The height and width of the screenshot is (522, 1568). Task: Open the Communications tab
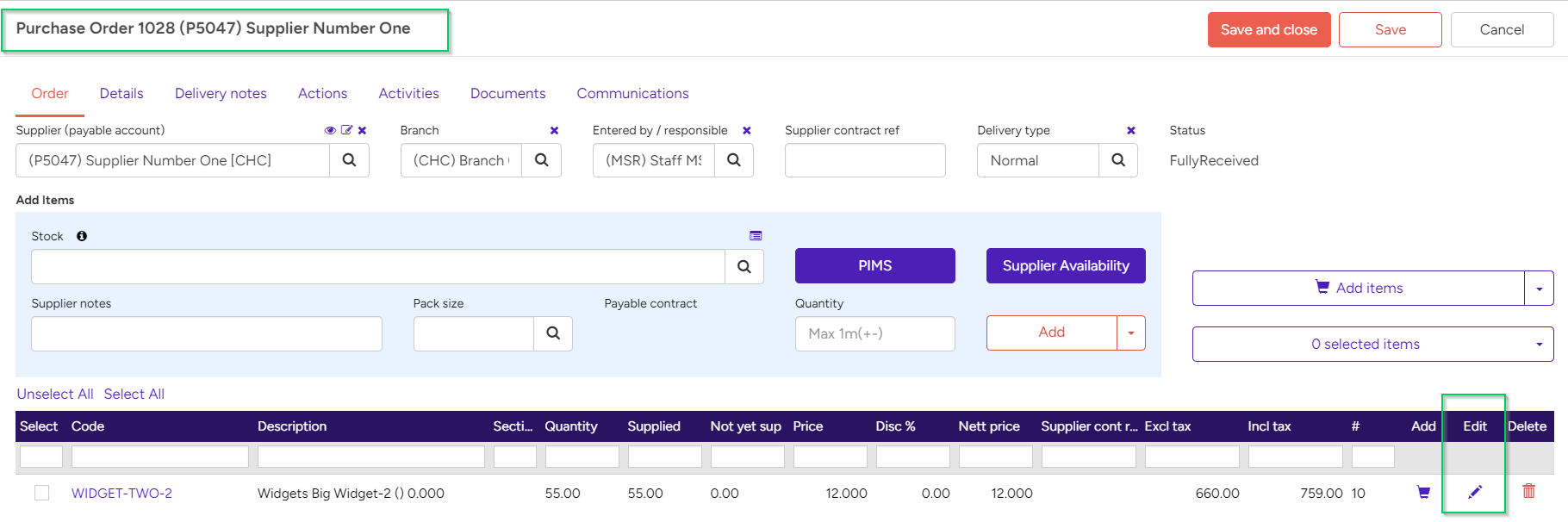click(x=632, y=93)
